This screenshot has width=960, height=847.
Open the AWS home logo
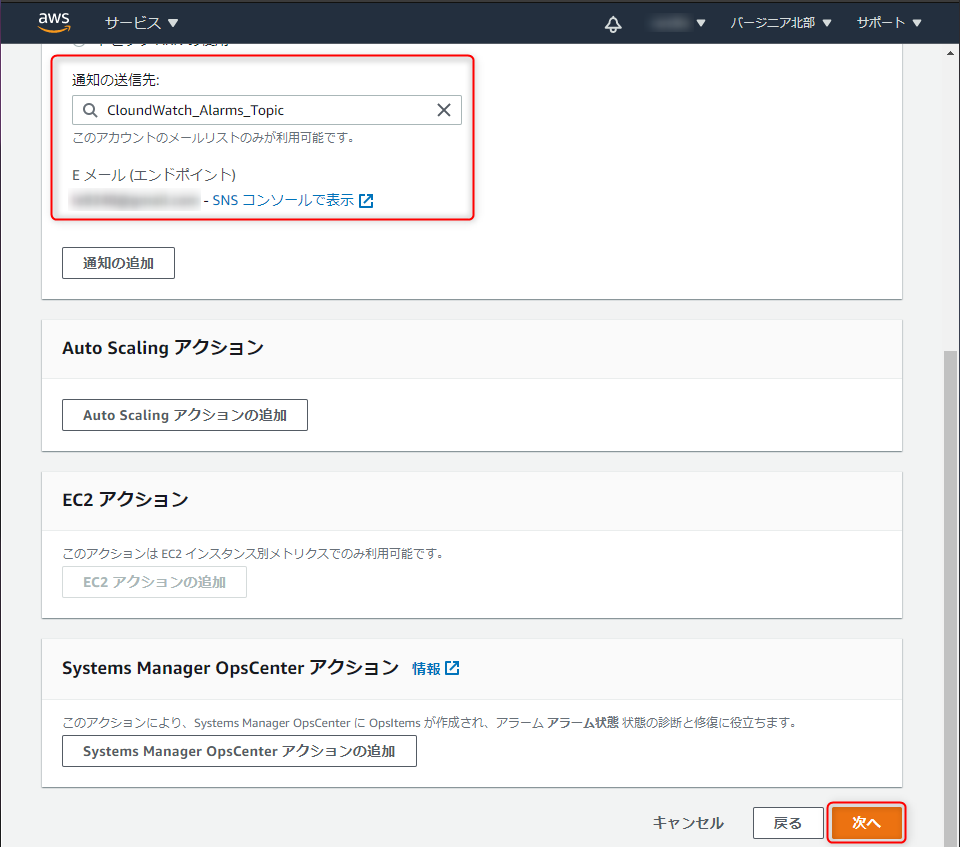[x=54, y=22]
